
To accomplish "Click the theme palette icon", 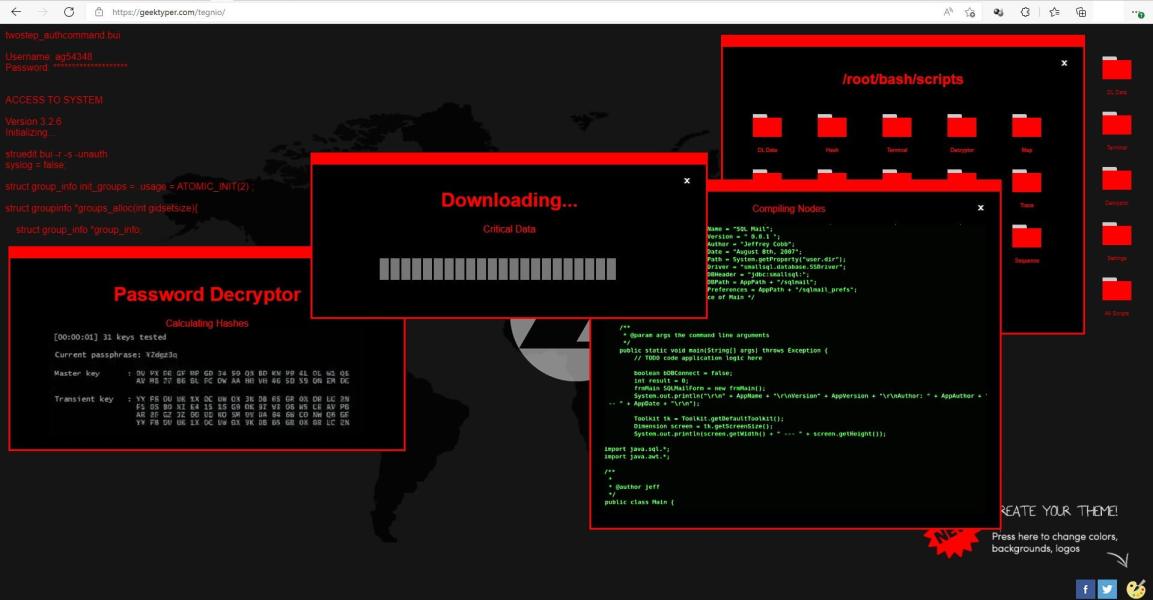I will point(1136,588).
